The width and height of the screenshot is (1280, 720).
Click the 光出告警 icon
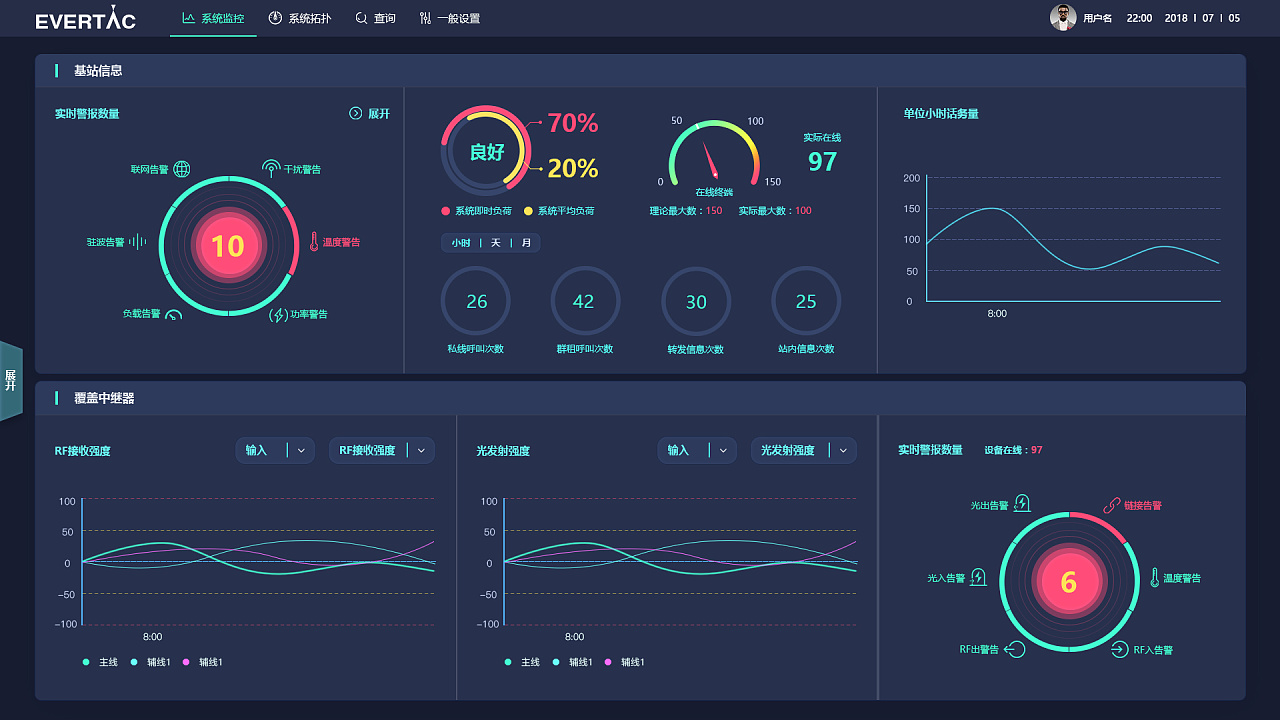[1022, 503]
